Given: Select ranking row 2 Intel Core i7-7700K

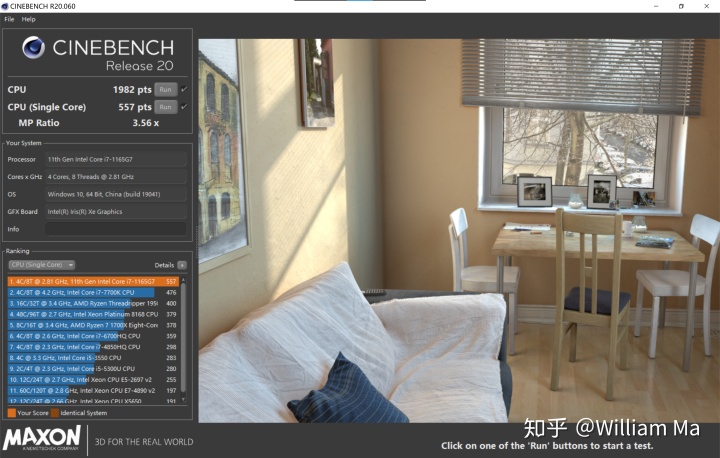Looking at the screenshot, I should point(93,292).
